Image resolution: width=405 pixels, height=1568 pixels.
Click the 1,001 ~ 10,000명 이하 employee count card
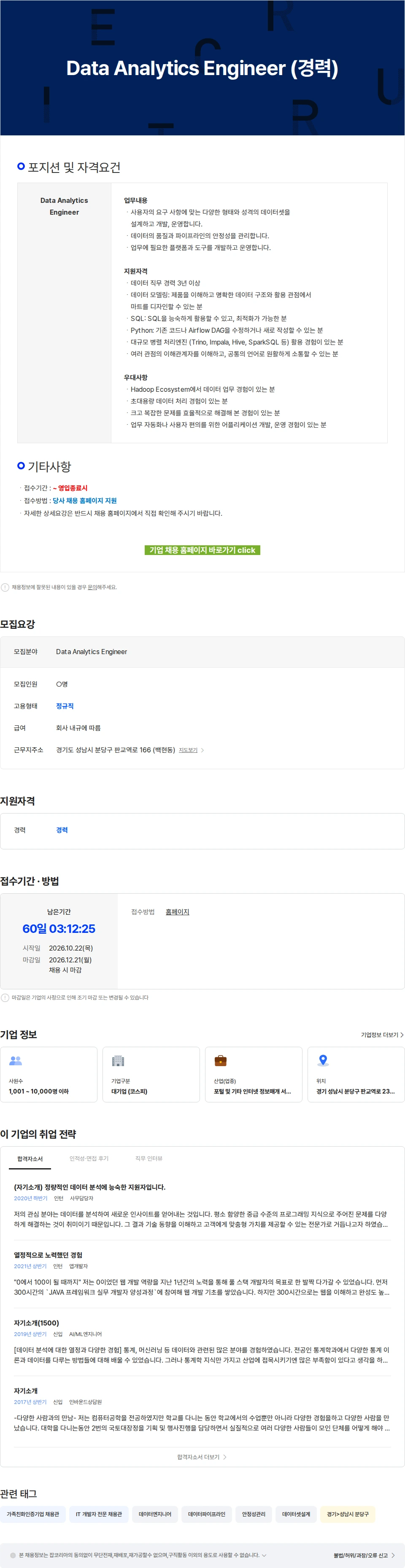[49, 1074]
